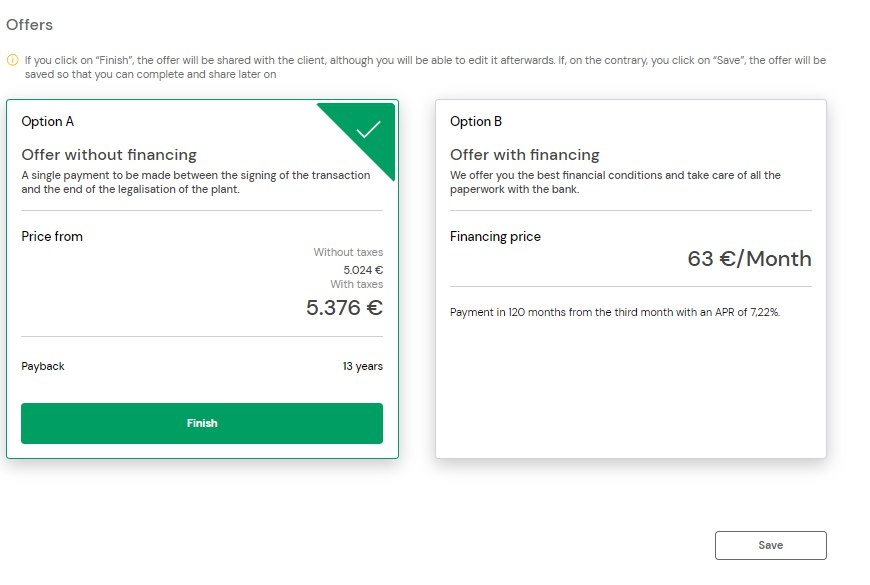870x585 pixels.
Task: Select the Option A card title
Action: tap(48, 122)
